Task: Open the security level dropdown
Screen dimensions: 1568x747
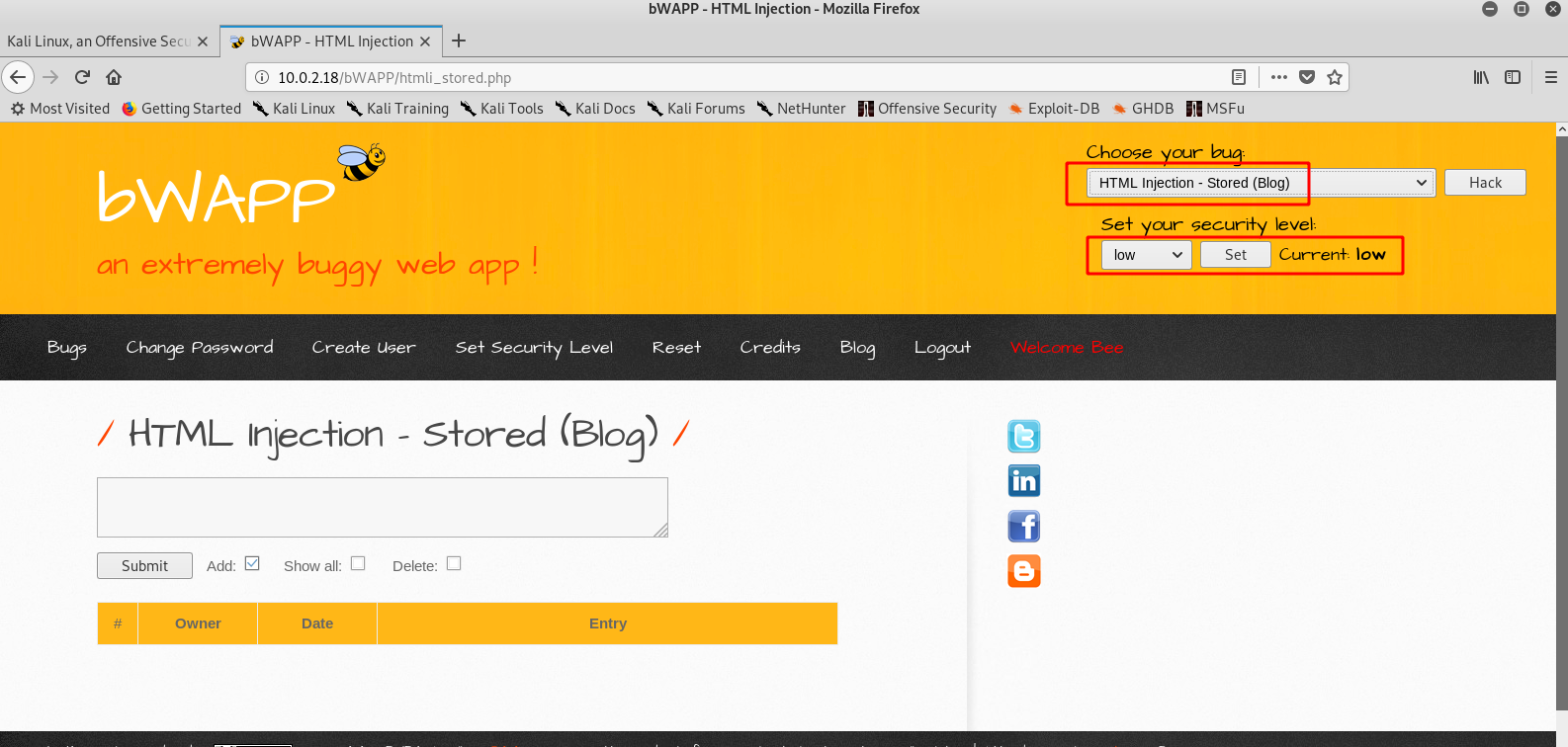Action: click(1147, 255)
